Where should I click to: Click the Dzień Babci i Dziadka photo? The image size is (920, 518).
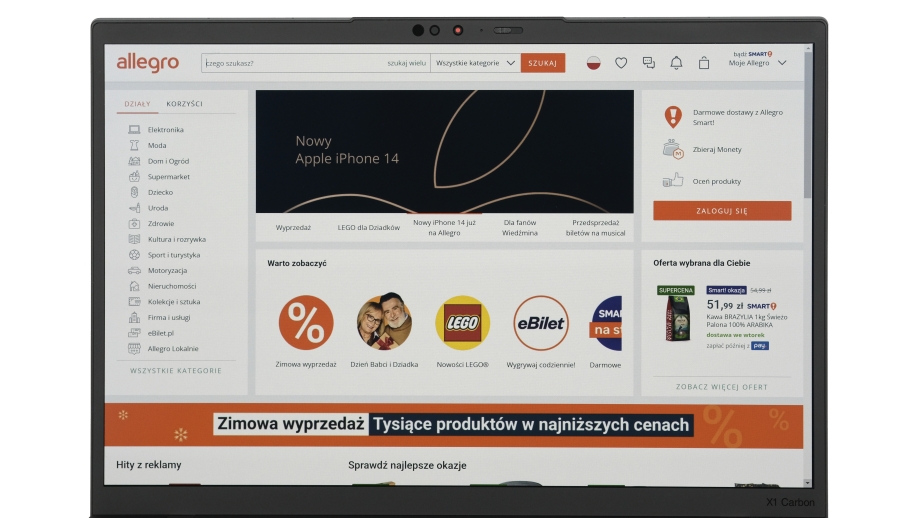point(384,323)
